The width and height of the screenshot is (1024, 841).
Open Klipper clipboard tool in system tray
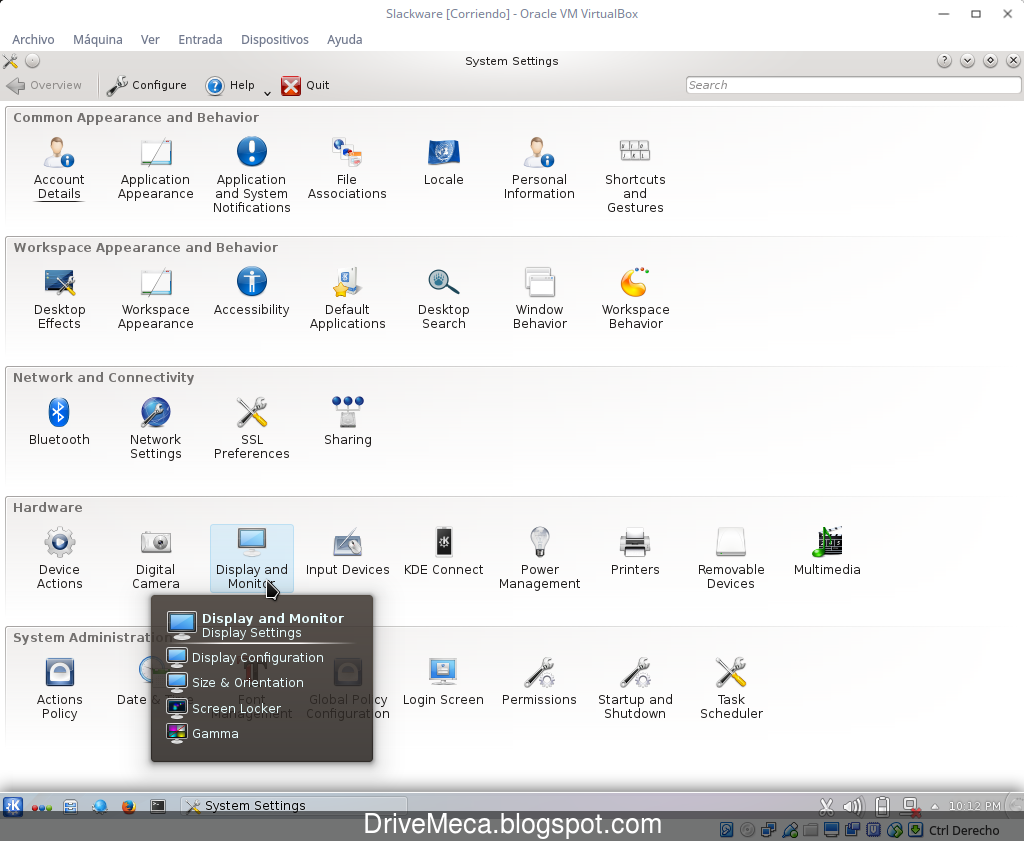826,806
